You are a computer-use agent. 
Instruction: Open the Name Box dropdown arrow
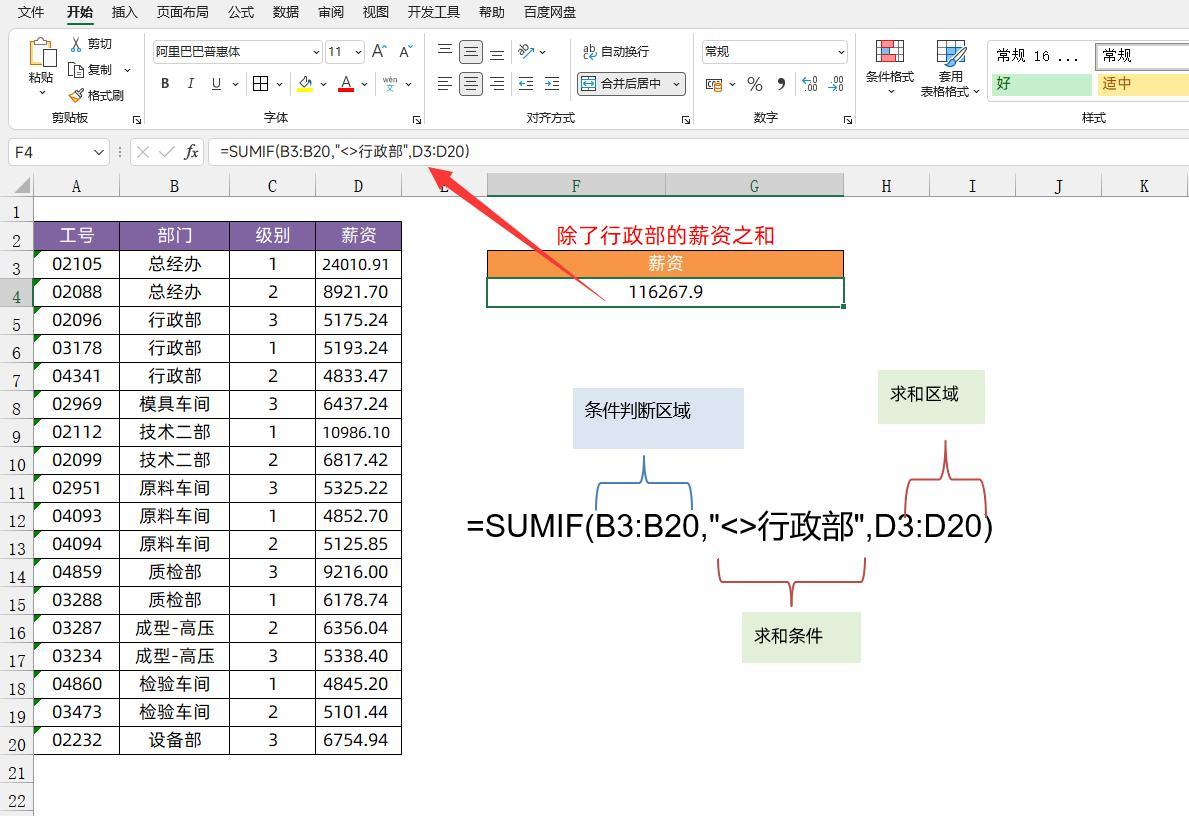point(99,152)
